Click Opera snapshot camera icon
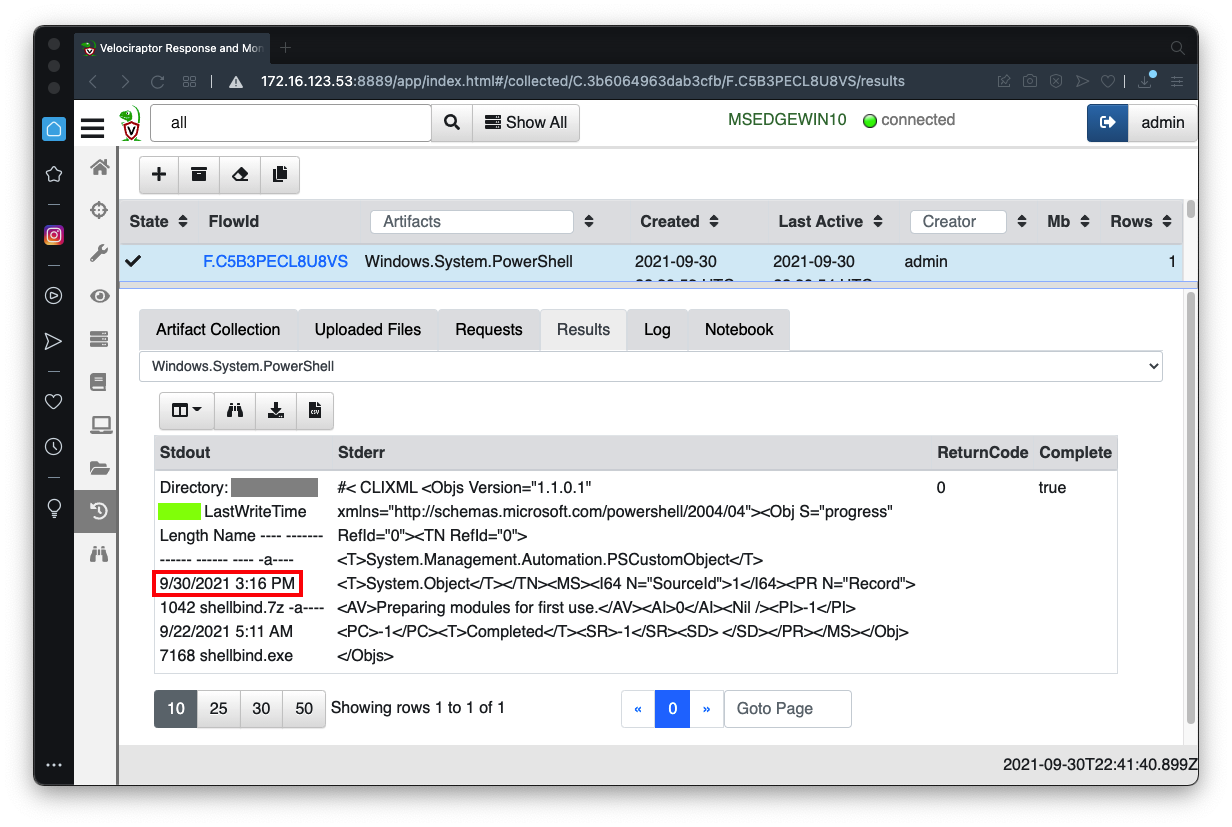 coord(1030,81)
